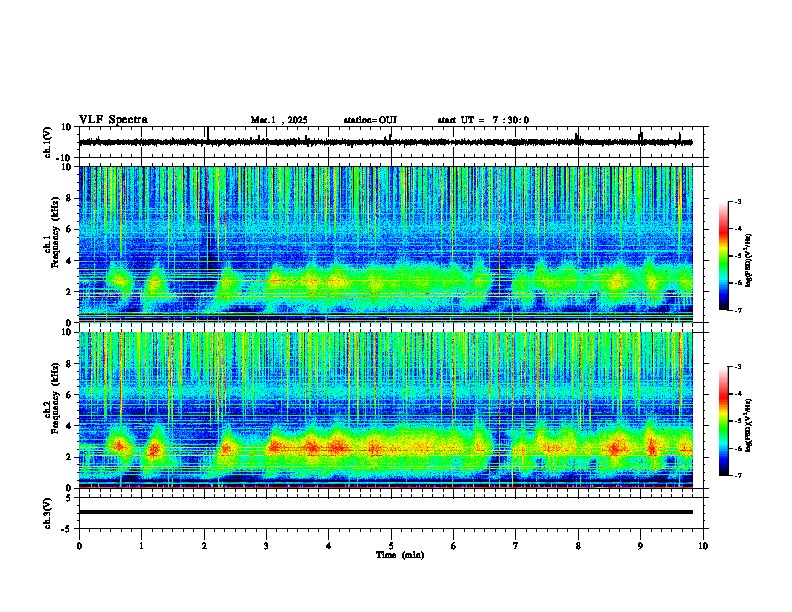
Task: Click the "ch.1(V)" waveform axis label
Action: pos(48,142)
